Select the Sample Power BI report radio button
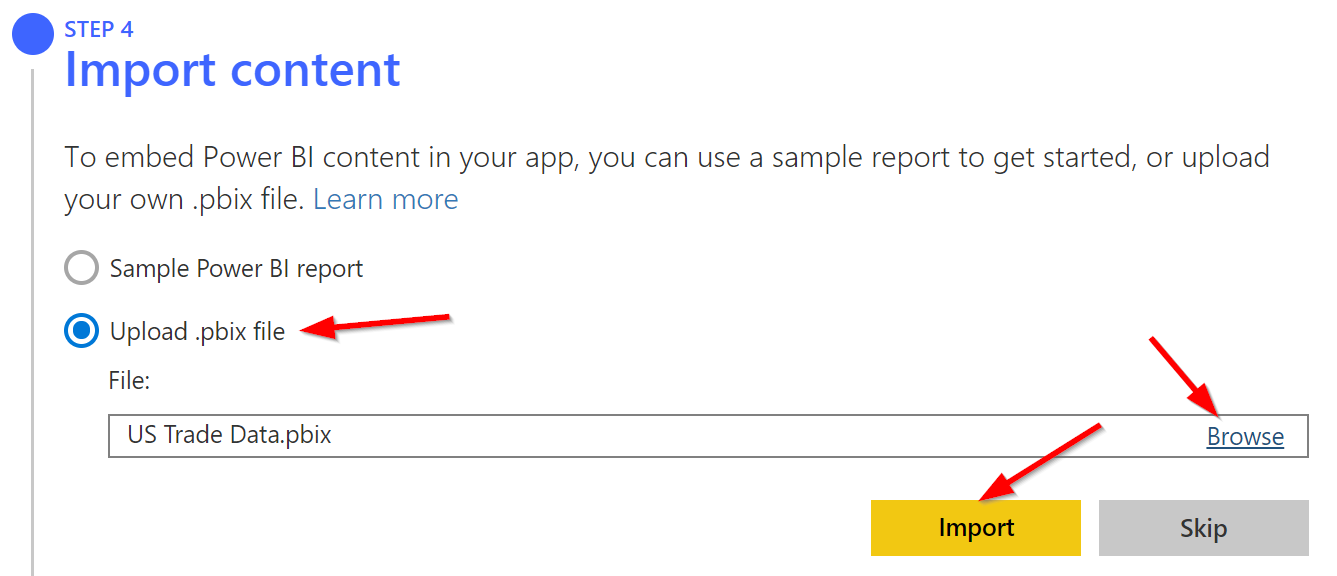This screenshot has width=1337, height=576. point(82,268)
